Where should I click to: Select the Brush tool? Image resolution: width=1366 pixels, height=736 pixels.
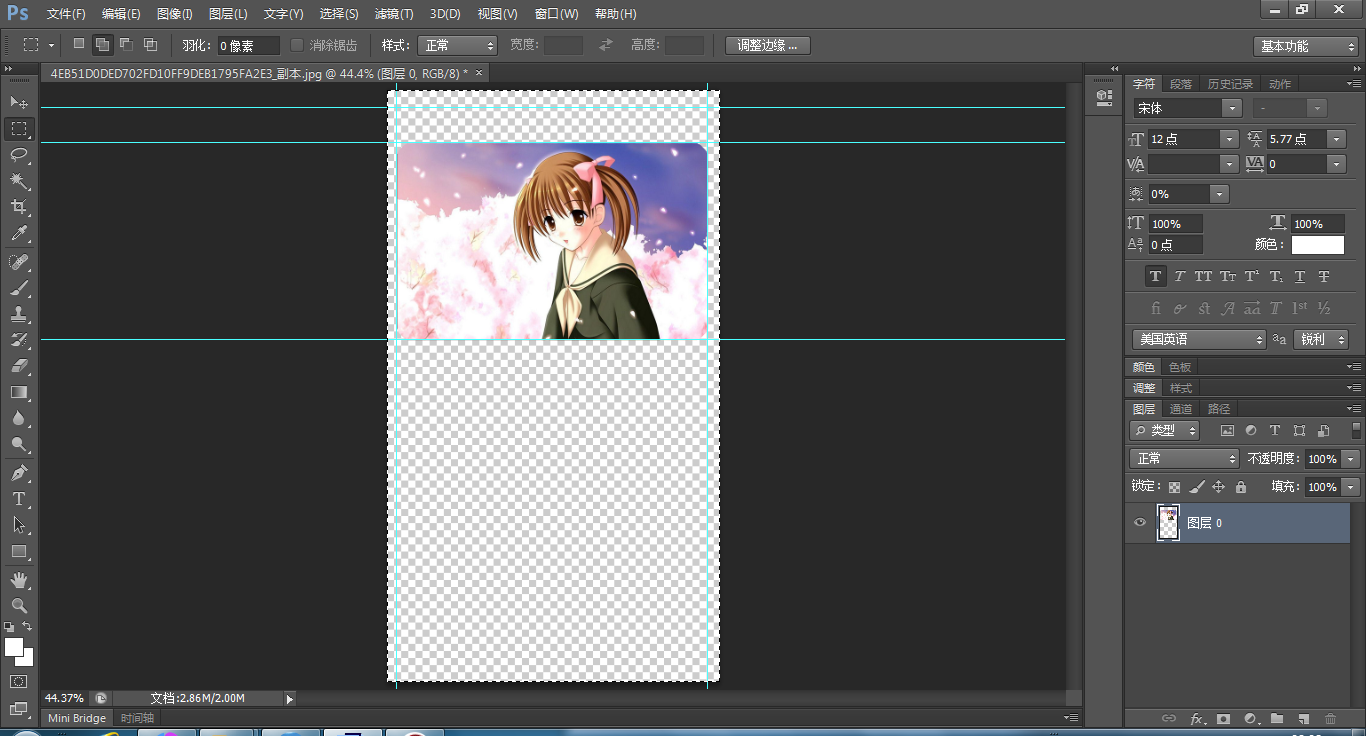19,288
